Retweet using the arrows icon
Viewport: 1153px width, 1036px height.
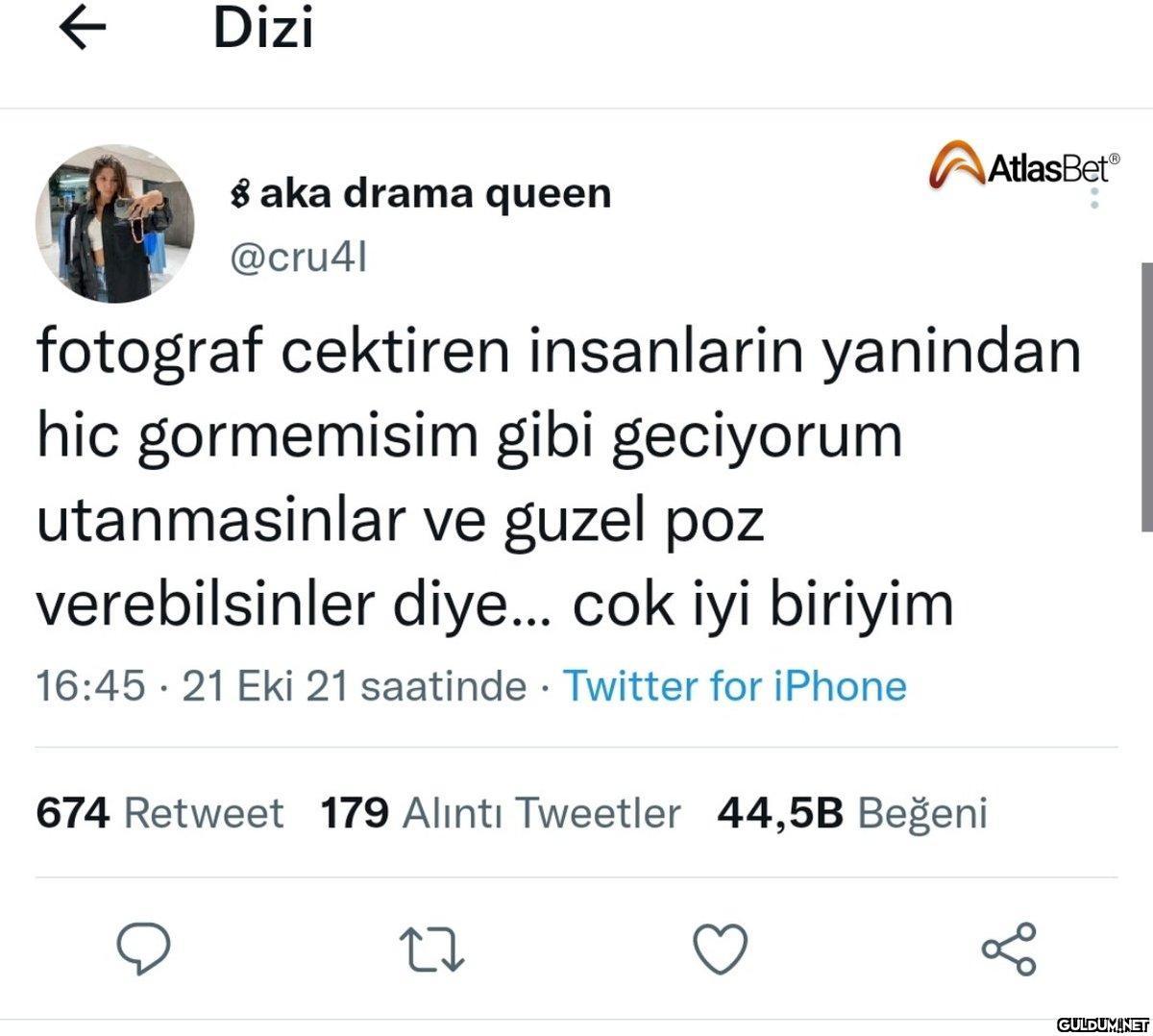click(x=432, y=950)
